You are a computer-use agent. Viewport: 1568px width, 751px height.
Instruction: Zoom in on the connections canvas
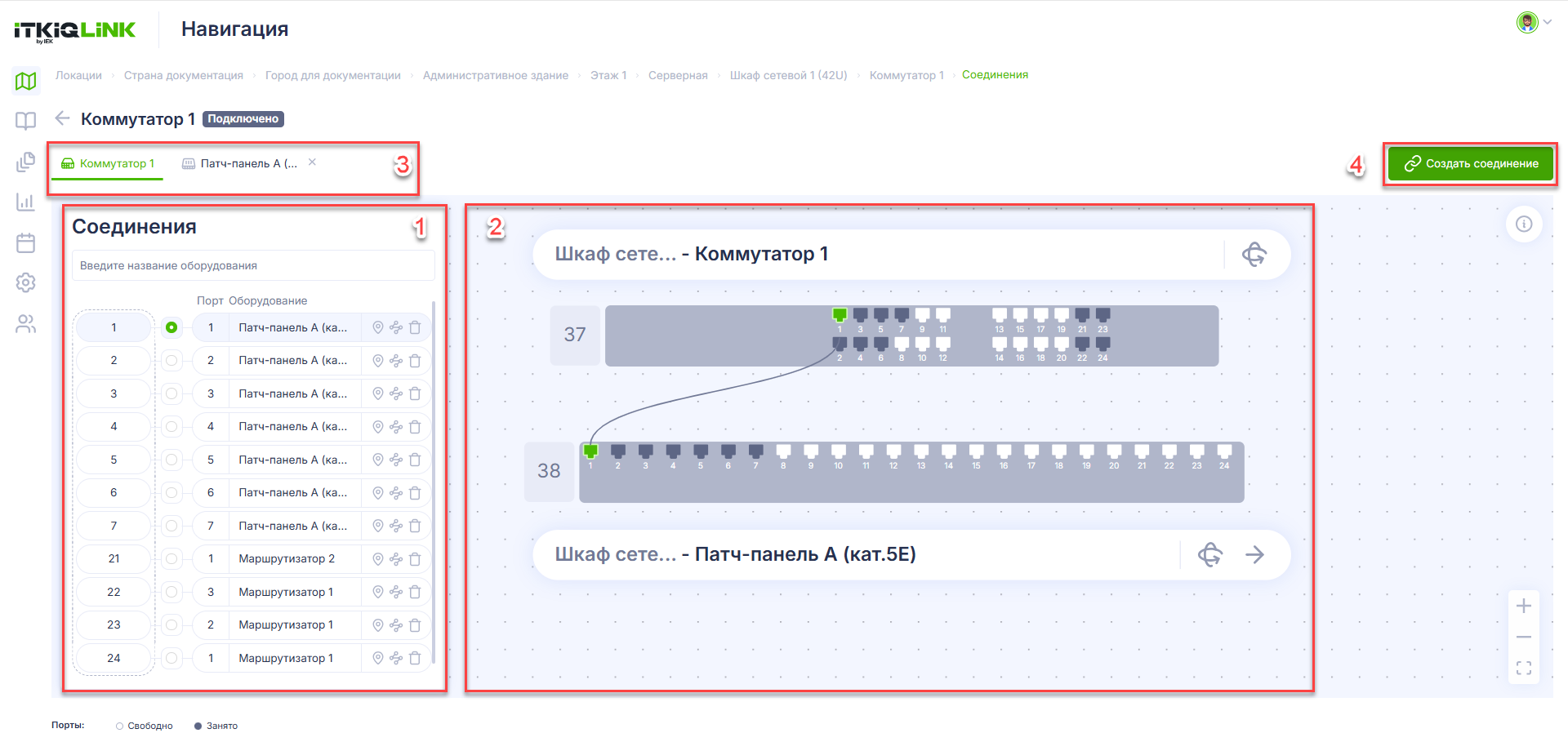click(x=1524, y=606)
